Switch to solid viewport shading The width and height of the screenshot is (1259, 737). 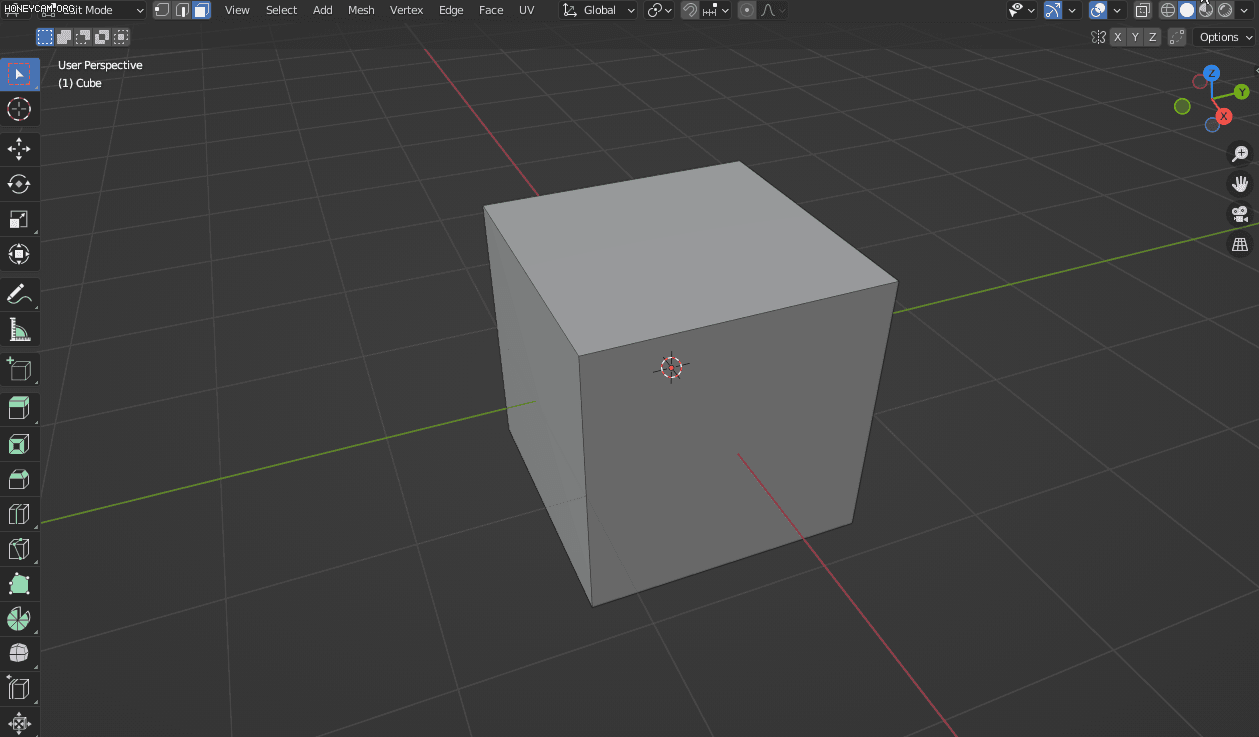1187,10
